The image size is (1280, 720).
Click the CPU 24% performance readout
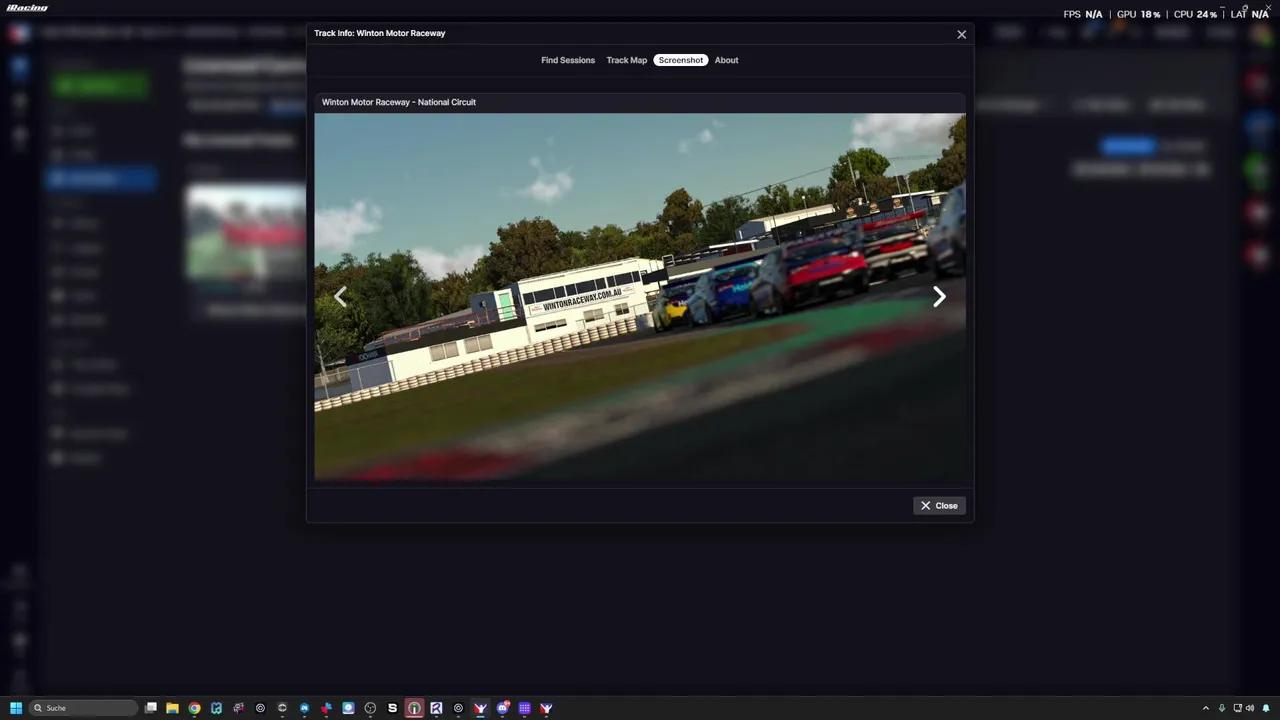pos(1195,14)
